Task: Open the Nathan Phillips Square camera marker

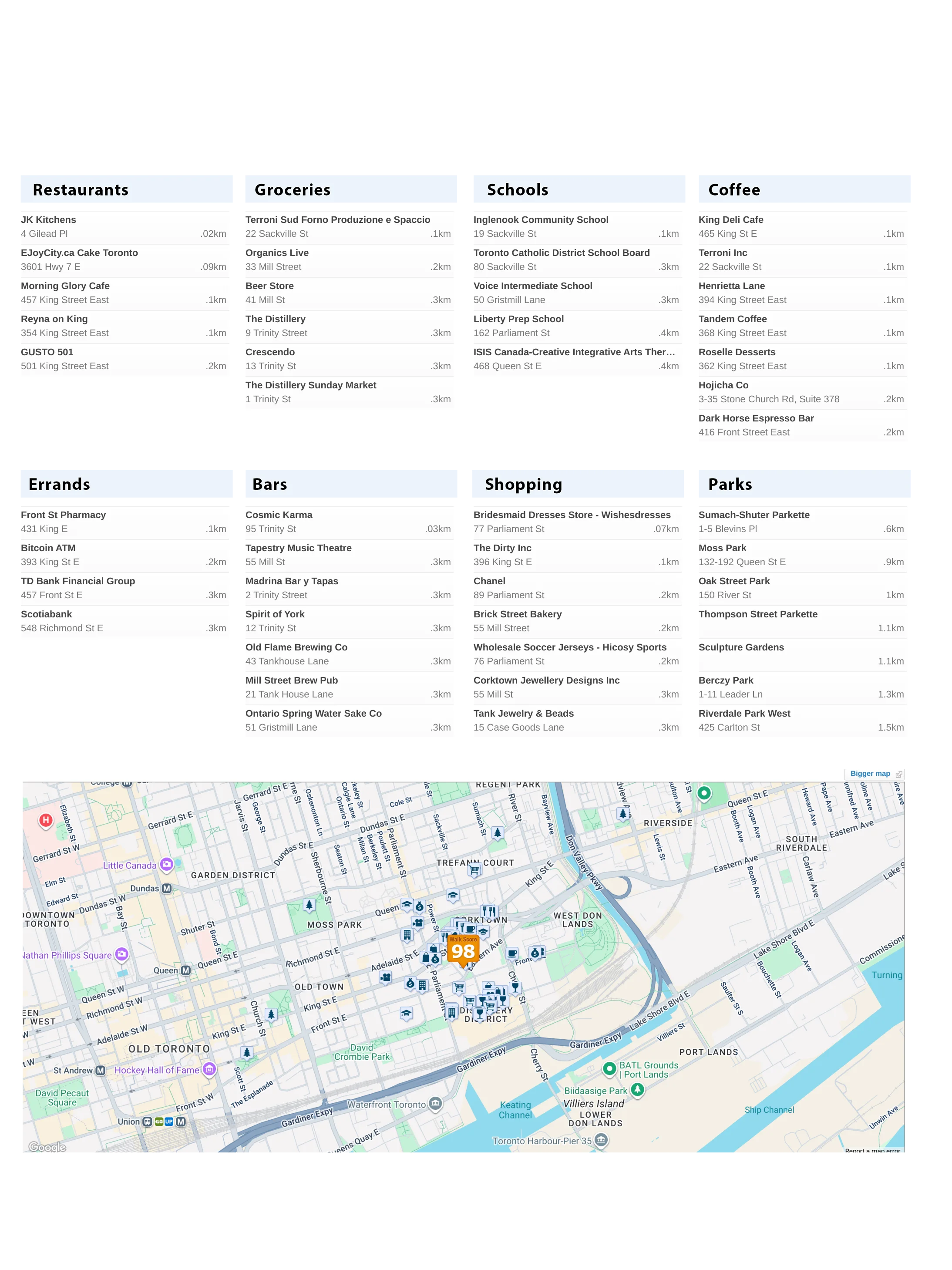Action: pyautogui.click(x=121, y=954)
